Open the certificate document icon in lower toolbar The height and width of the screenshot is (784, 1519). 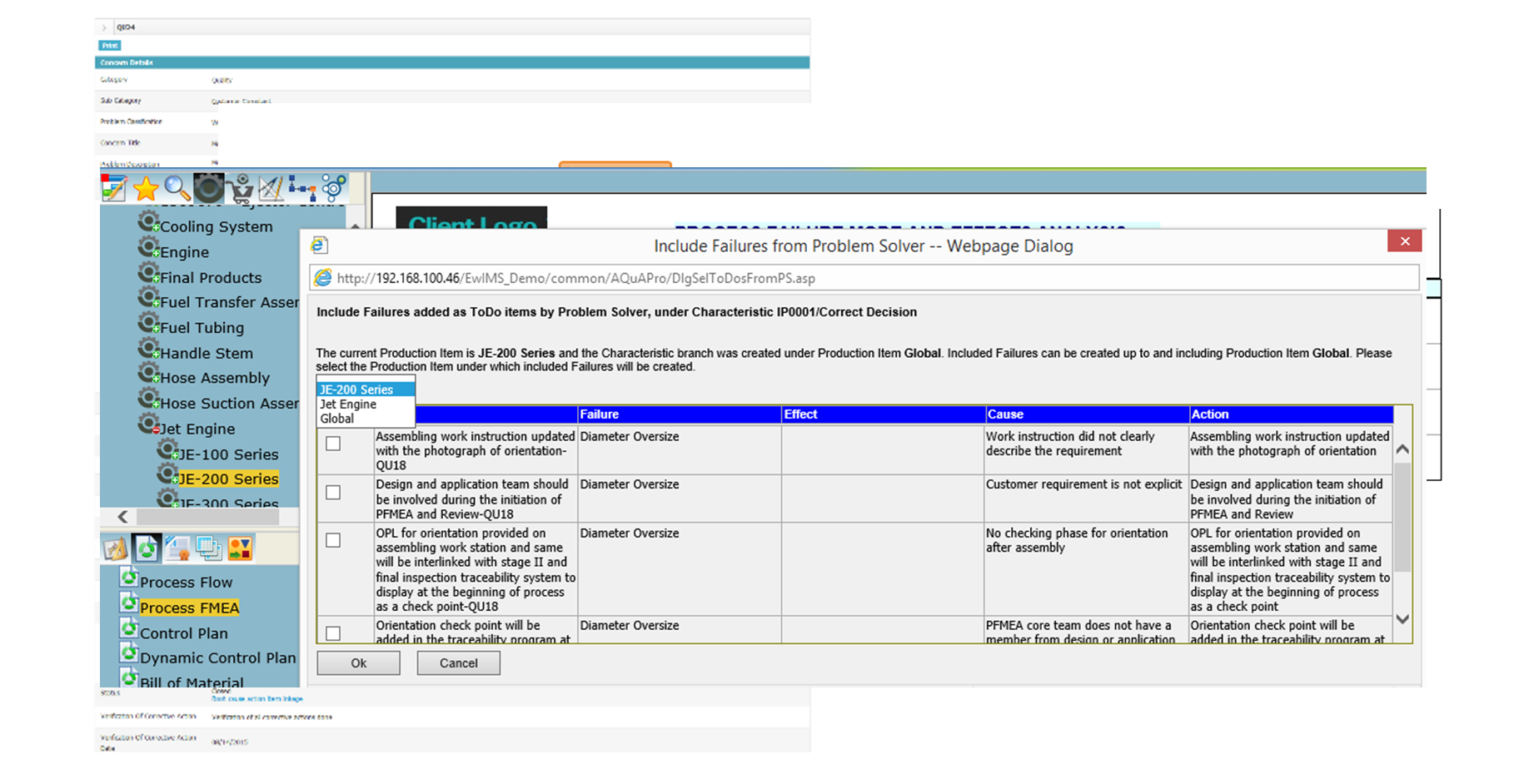[177, 548]
